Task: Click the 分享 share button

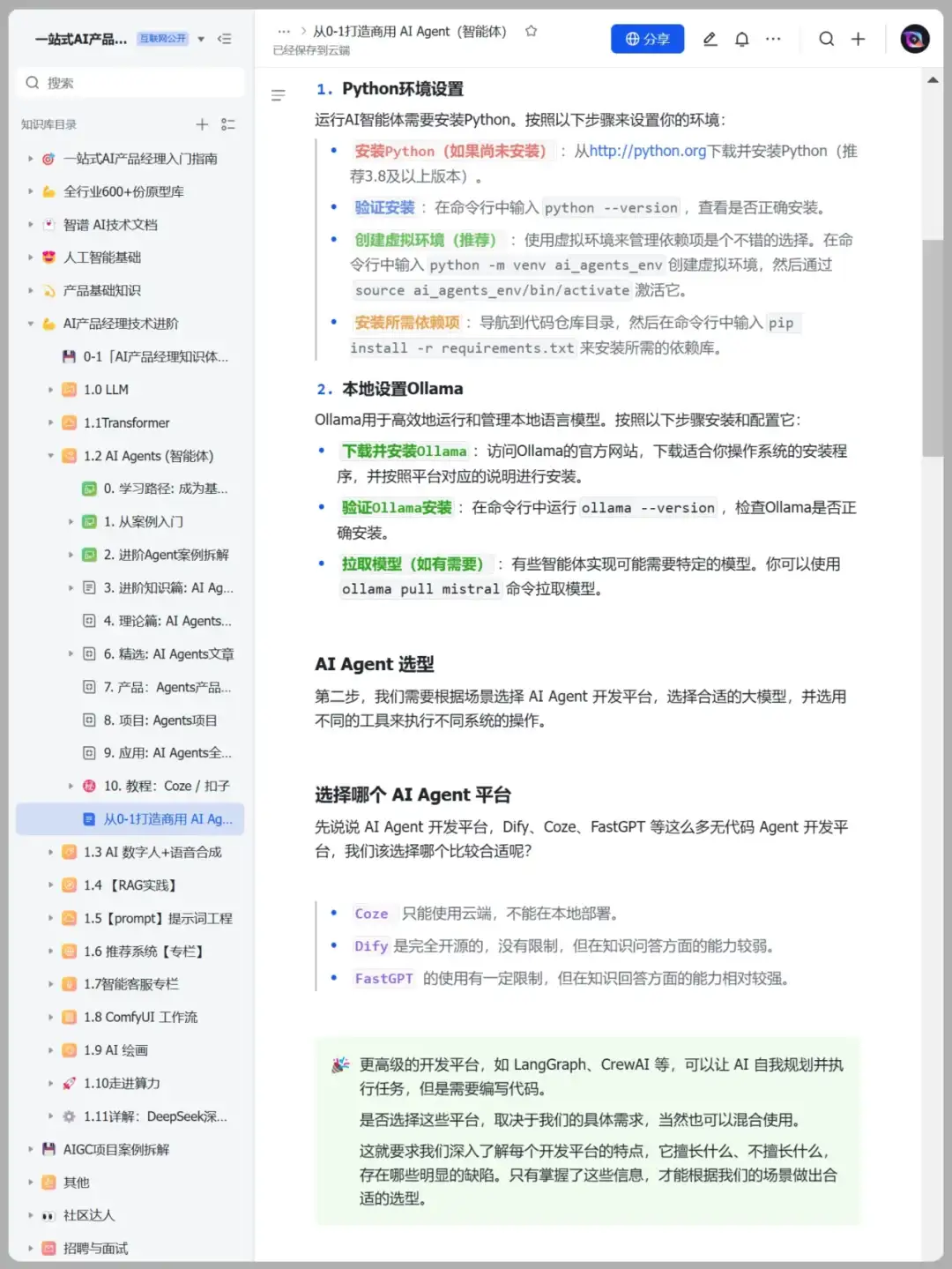Action: [647, 38]
